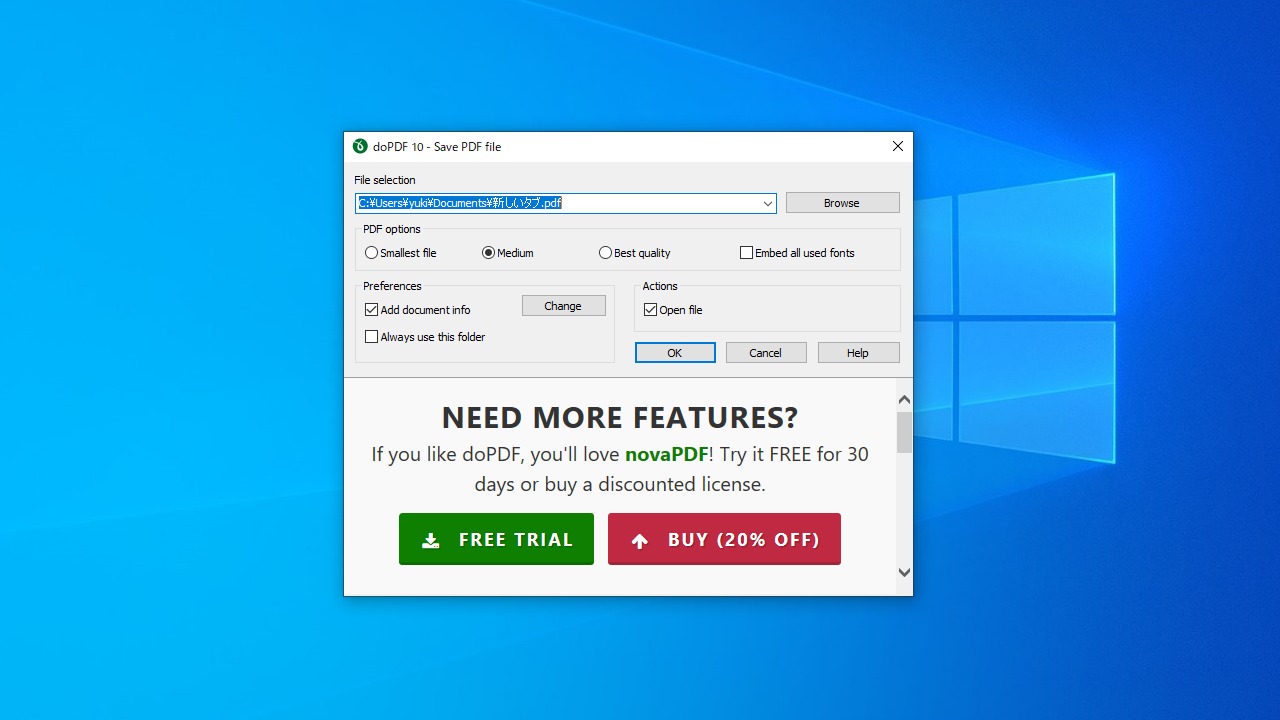Viewport: 1280px width, 720px height.
Task: Click the ad panel scroll-down arrow
Action: pos(904,573)
